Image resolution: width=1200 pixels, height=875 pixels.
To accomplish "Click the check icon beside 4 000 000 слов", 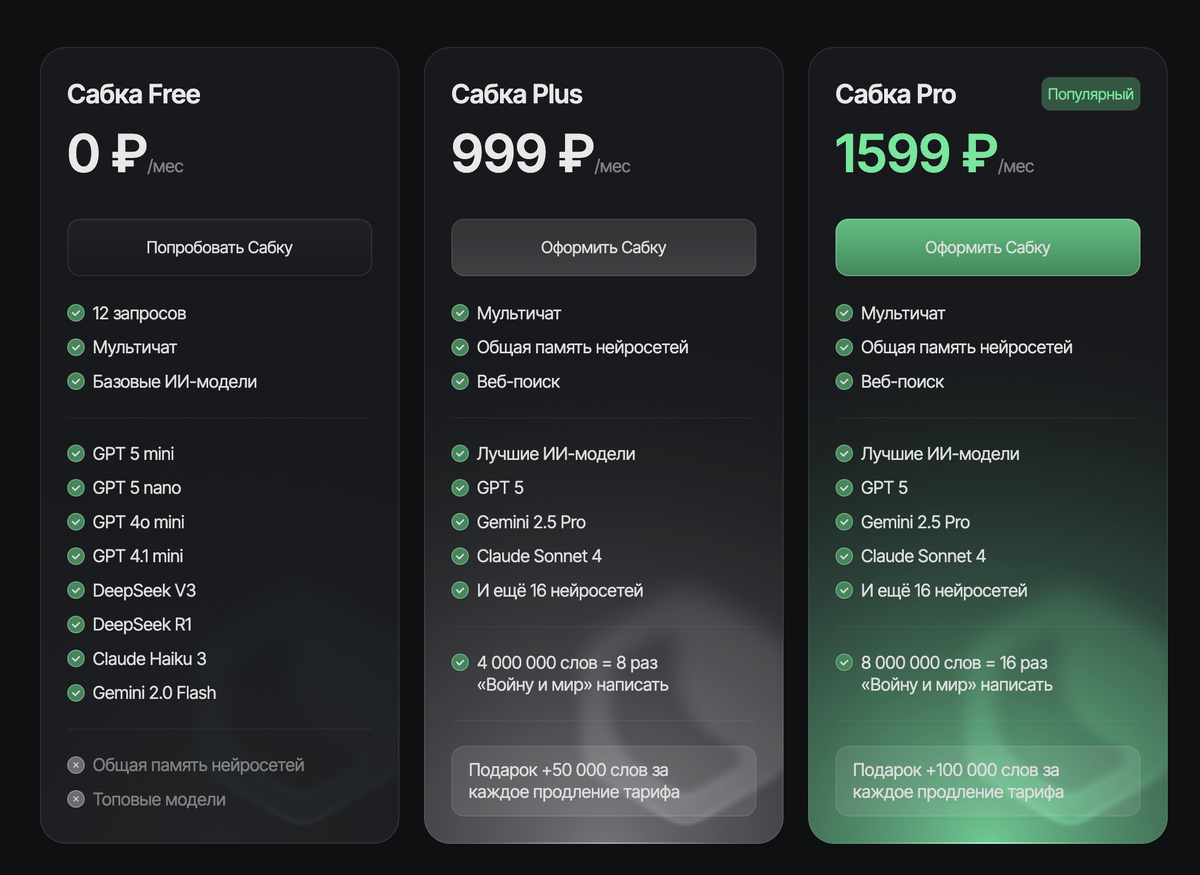I will tap(460, 662).
